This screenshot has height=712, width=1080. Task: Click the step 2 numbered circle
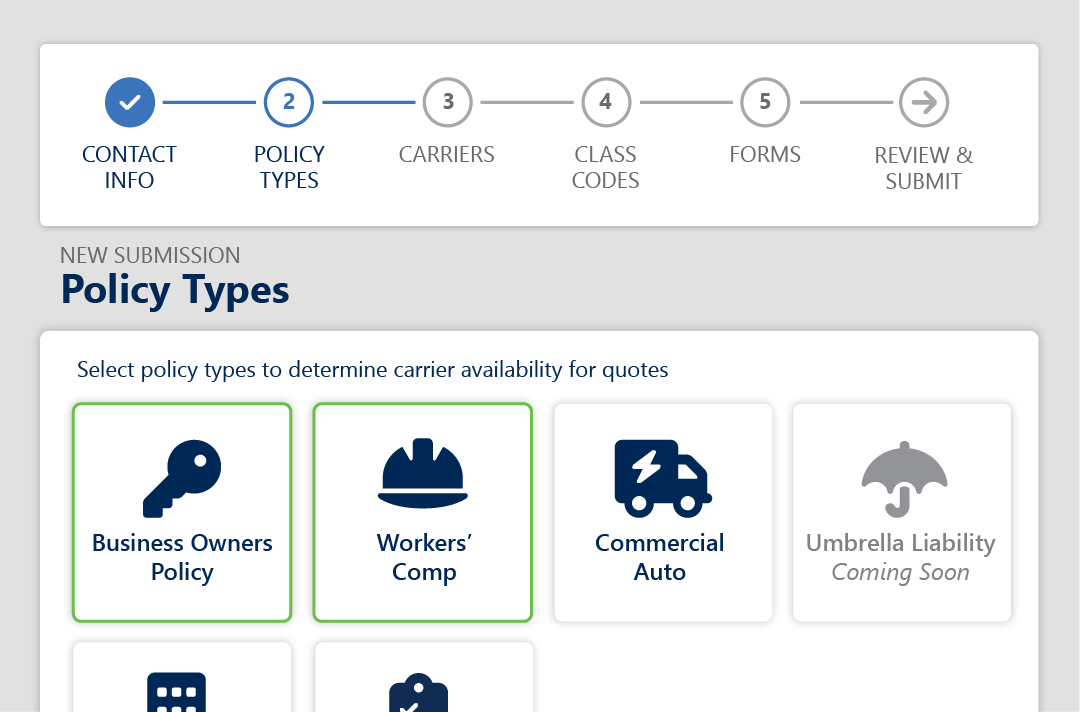tap(289, 102)
